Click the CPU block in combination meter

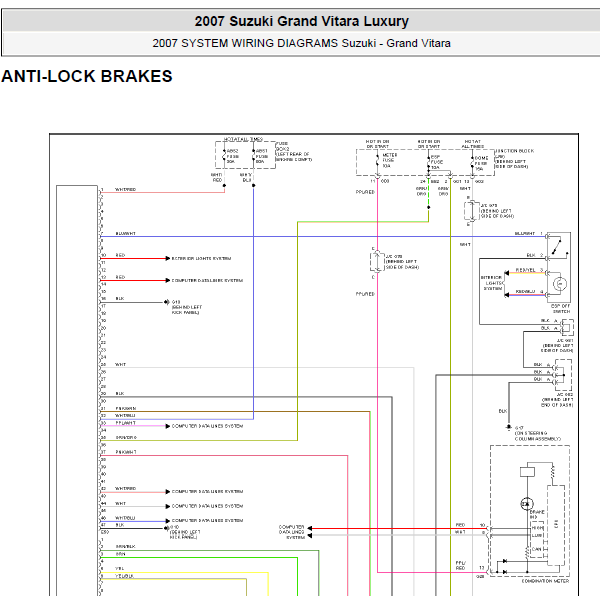556,524
